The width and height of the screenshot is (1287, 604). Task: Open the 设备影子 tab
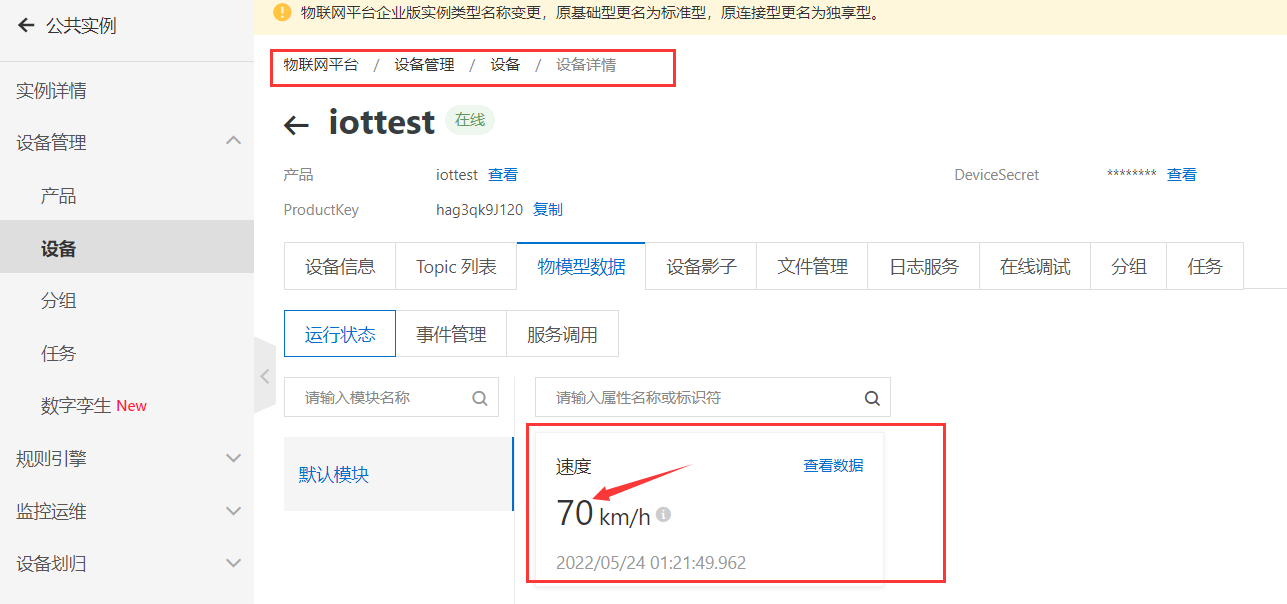[x=701, y=267]
